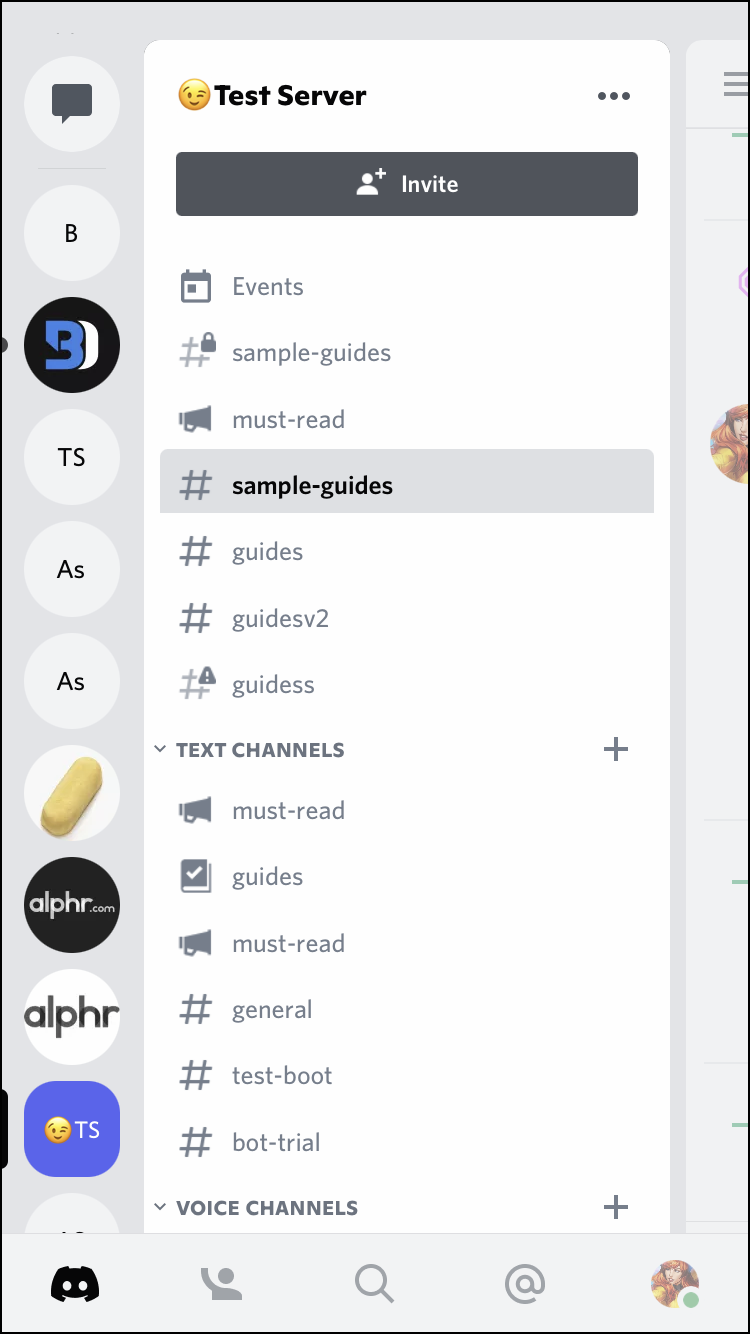The image size is (750, 1334).
Task: Open direct messages speech bubble icon
Action: click(x=72, y=104)
